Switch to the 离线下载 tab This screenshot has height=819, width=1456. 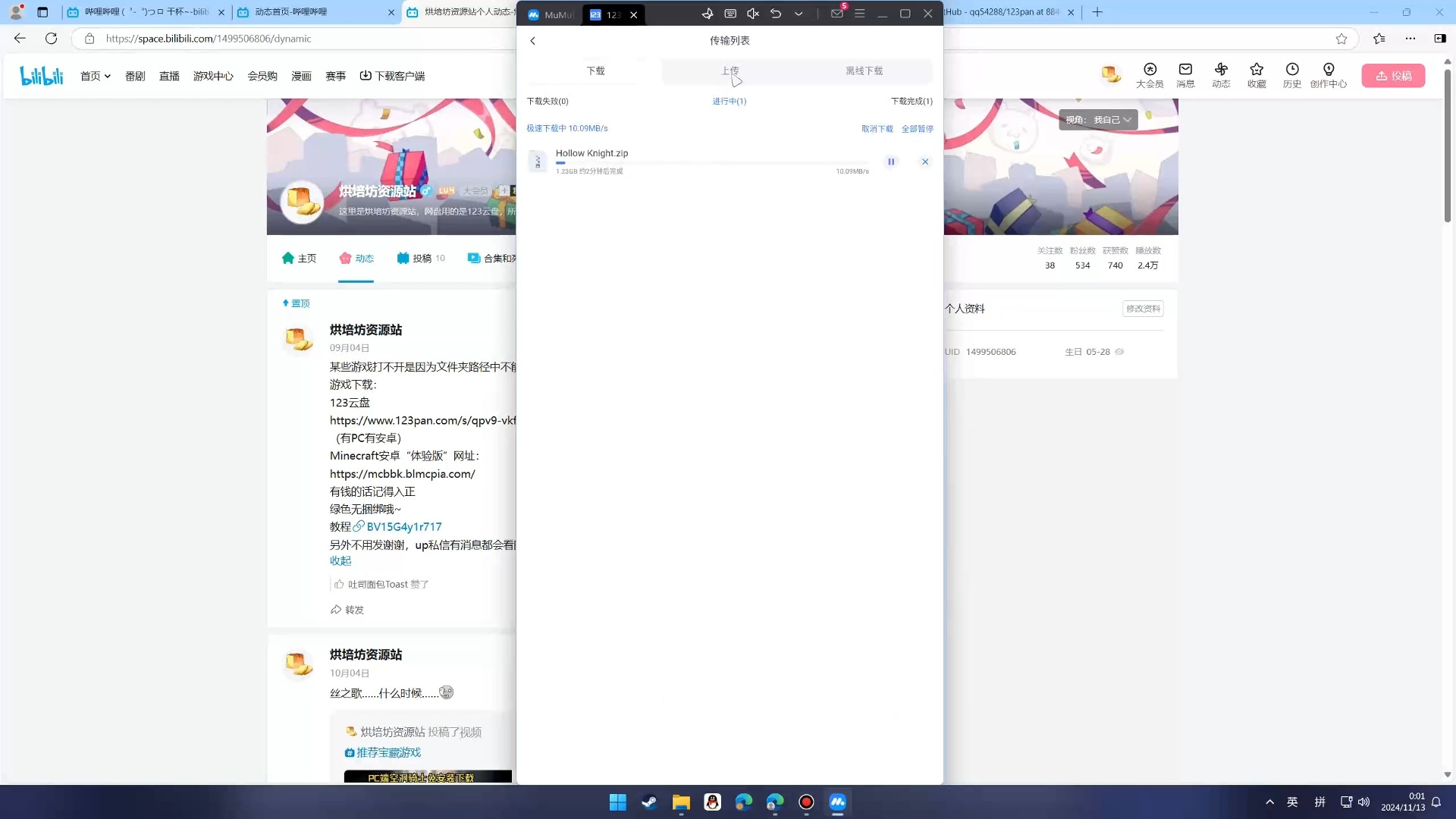(864, 71)
